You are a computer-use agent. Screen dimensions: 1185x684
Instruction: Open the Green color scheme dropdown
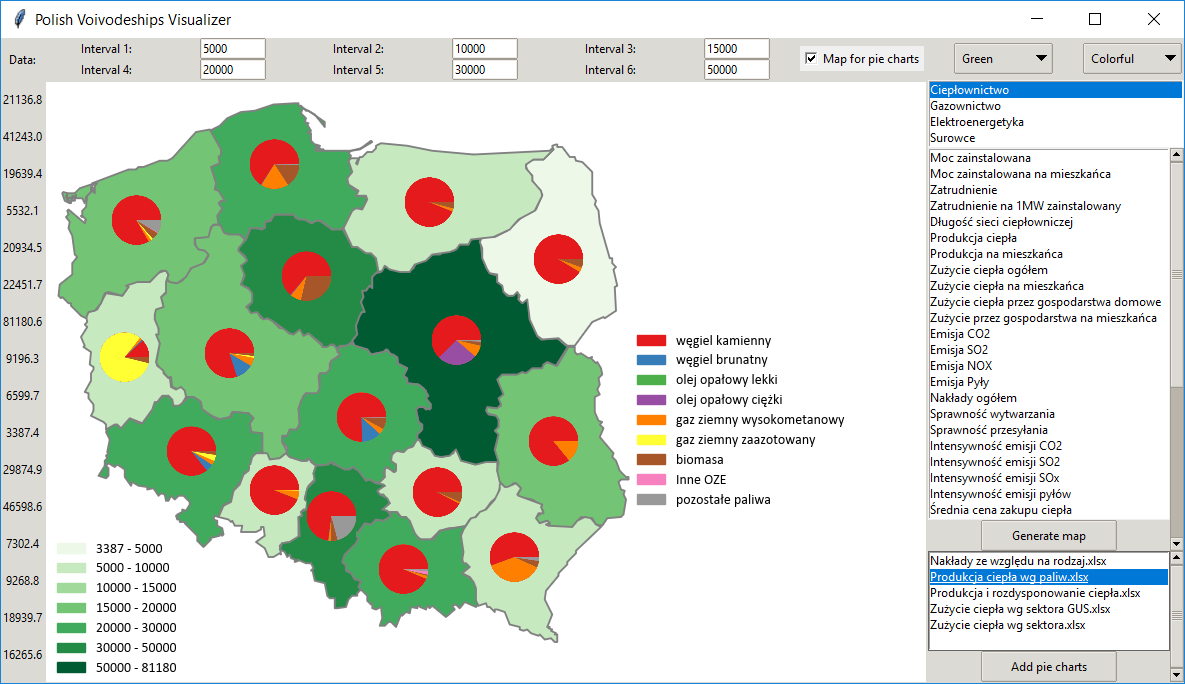(1003, 59)
